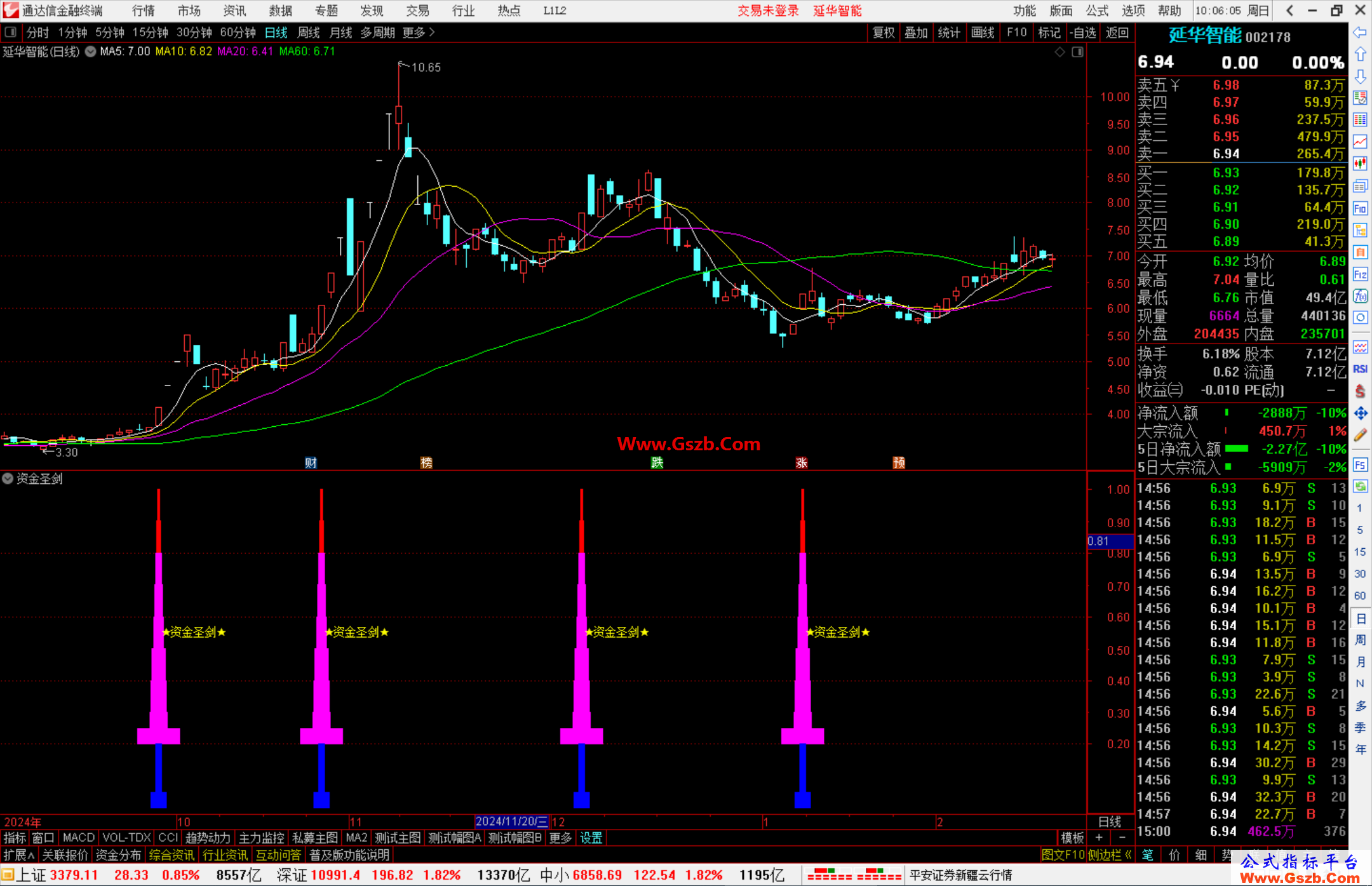This screenshot has width=1372, height=886.
Task: Click the 复权 button
Action: [884, 32]
